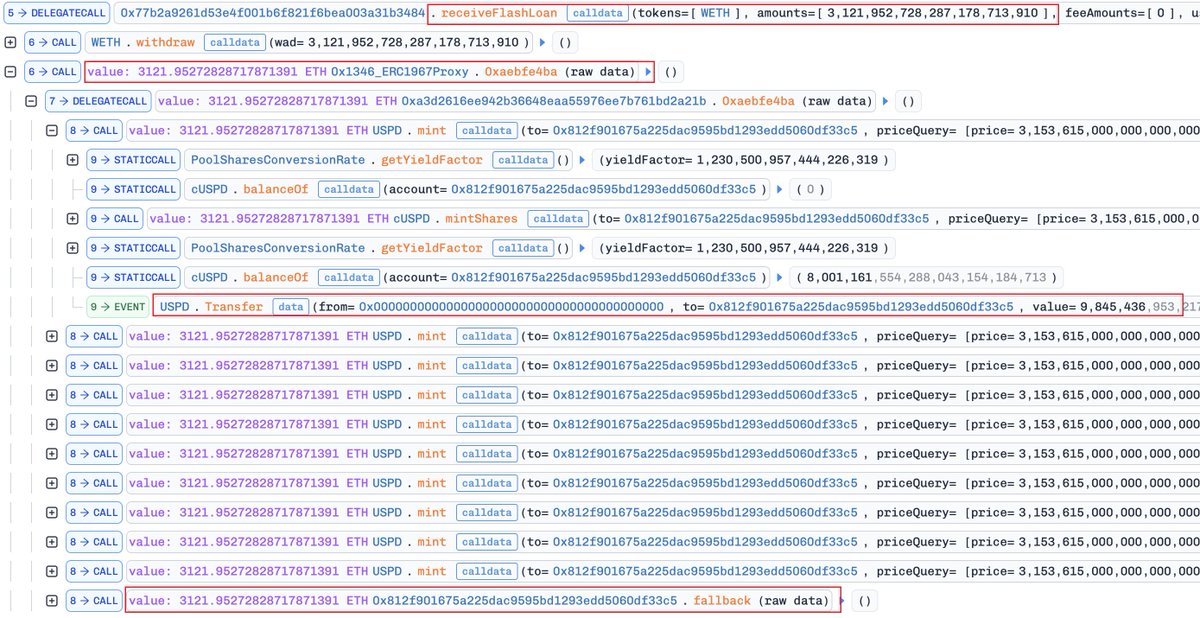Open calldata badge on the expanded USPD mint row
This screenshot has height=618, width=1200.
(486, 130)
